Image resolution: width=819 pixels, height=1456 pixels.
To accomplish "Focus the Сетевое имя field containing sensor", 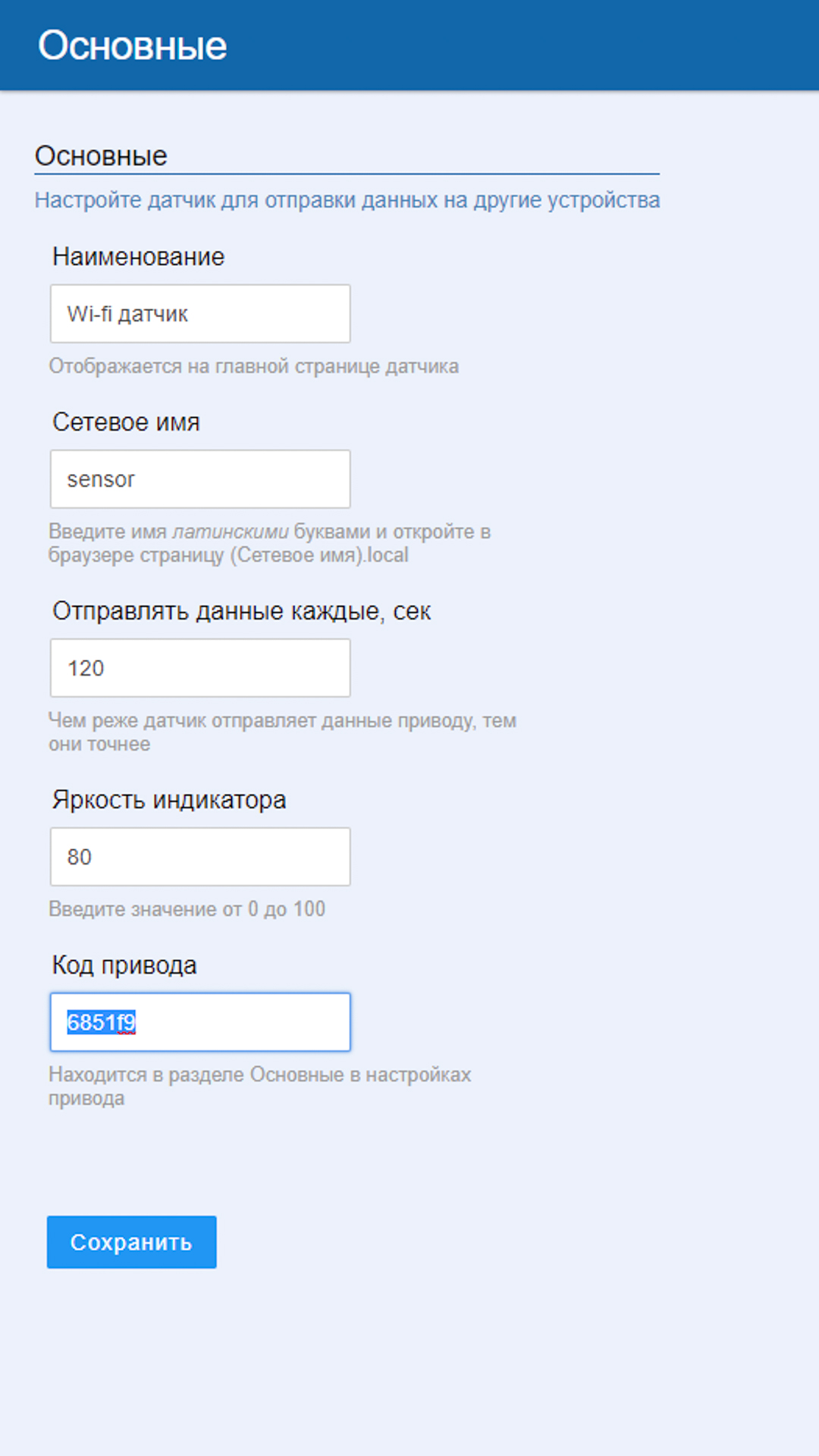I will point(200,479).
